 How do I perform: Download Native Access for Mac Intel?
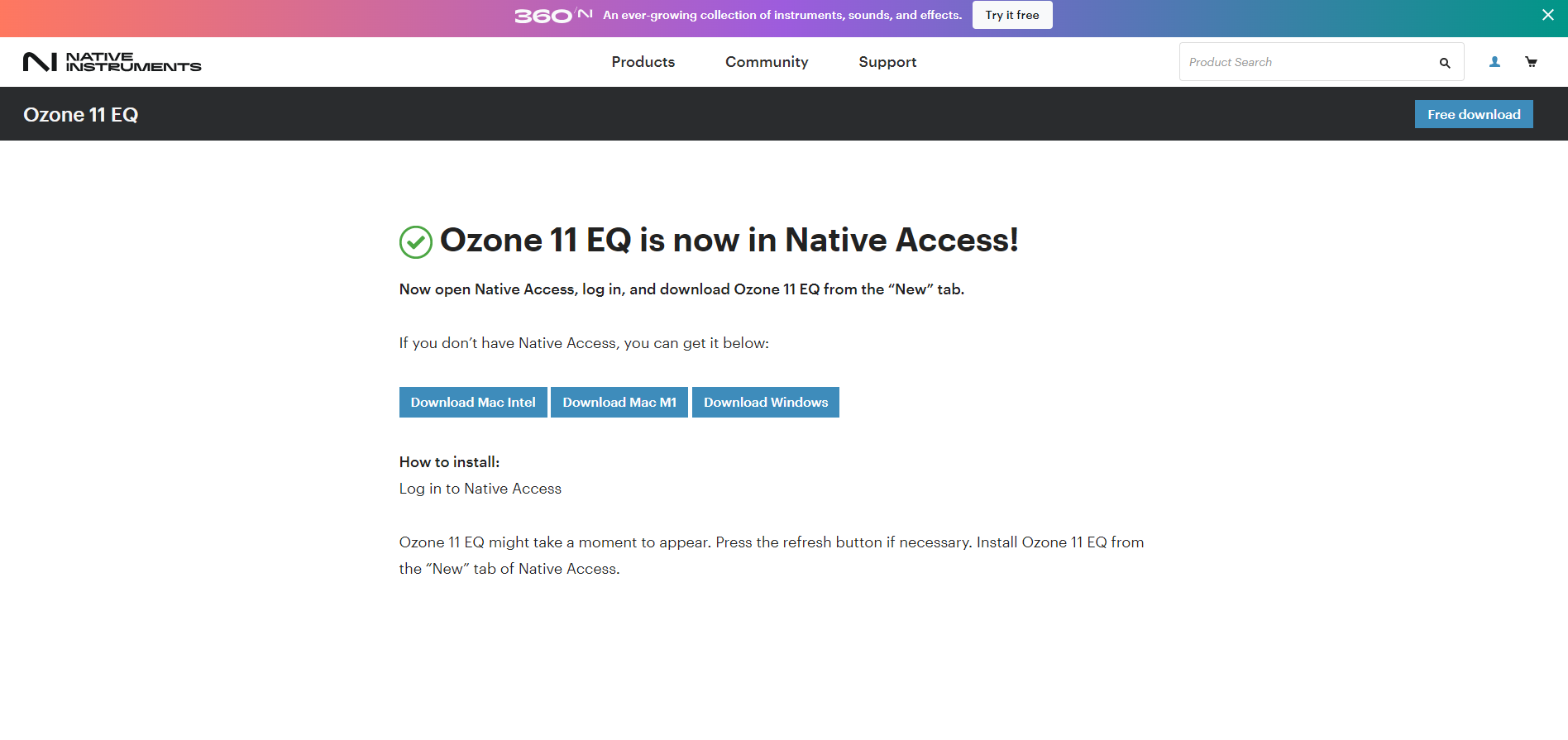[473, 403]
